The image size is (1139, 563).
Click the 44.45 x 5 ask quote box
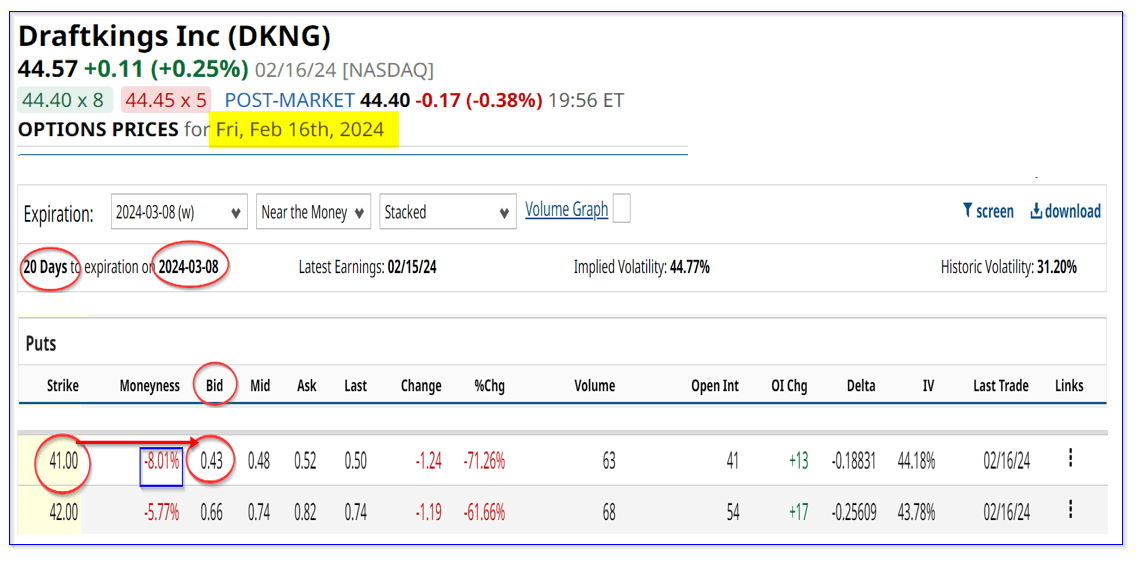click(x=166, y=100)
